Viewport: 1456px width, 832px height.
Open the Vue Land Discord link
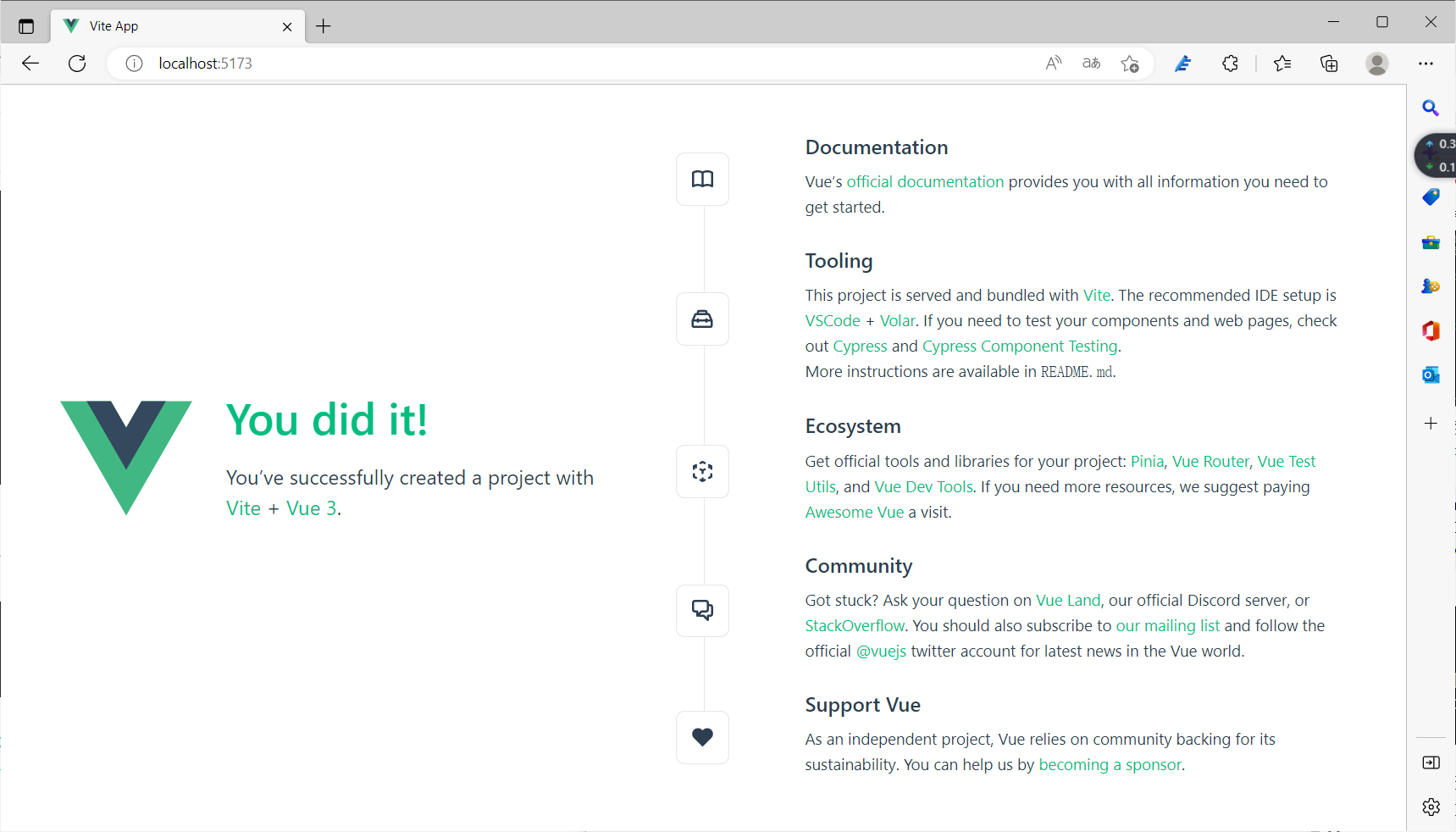(1068, 600)
